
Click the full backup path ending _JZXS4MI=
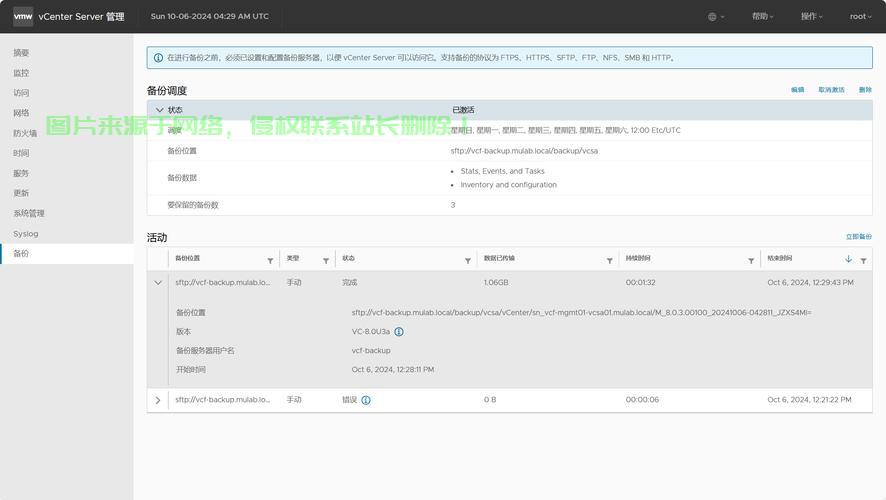point(581,312)
